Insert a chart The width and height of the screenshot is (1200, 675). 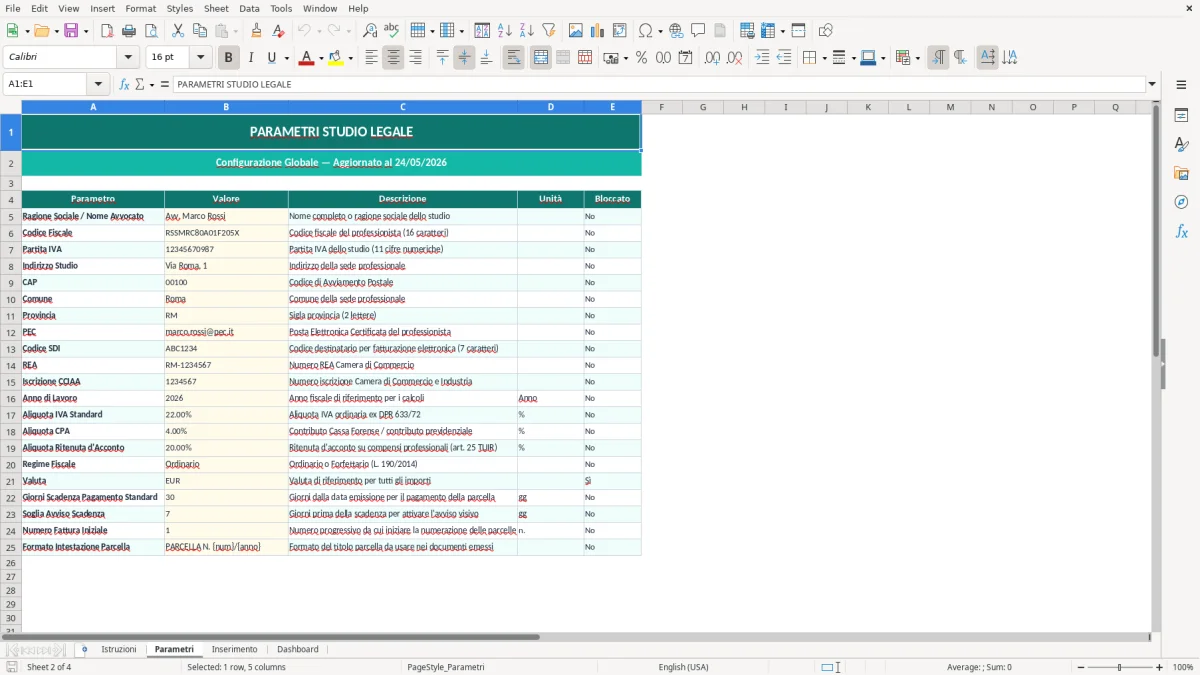597,31
